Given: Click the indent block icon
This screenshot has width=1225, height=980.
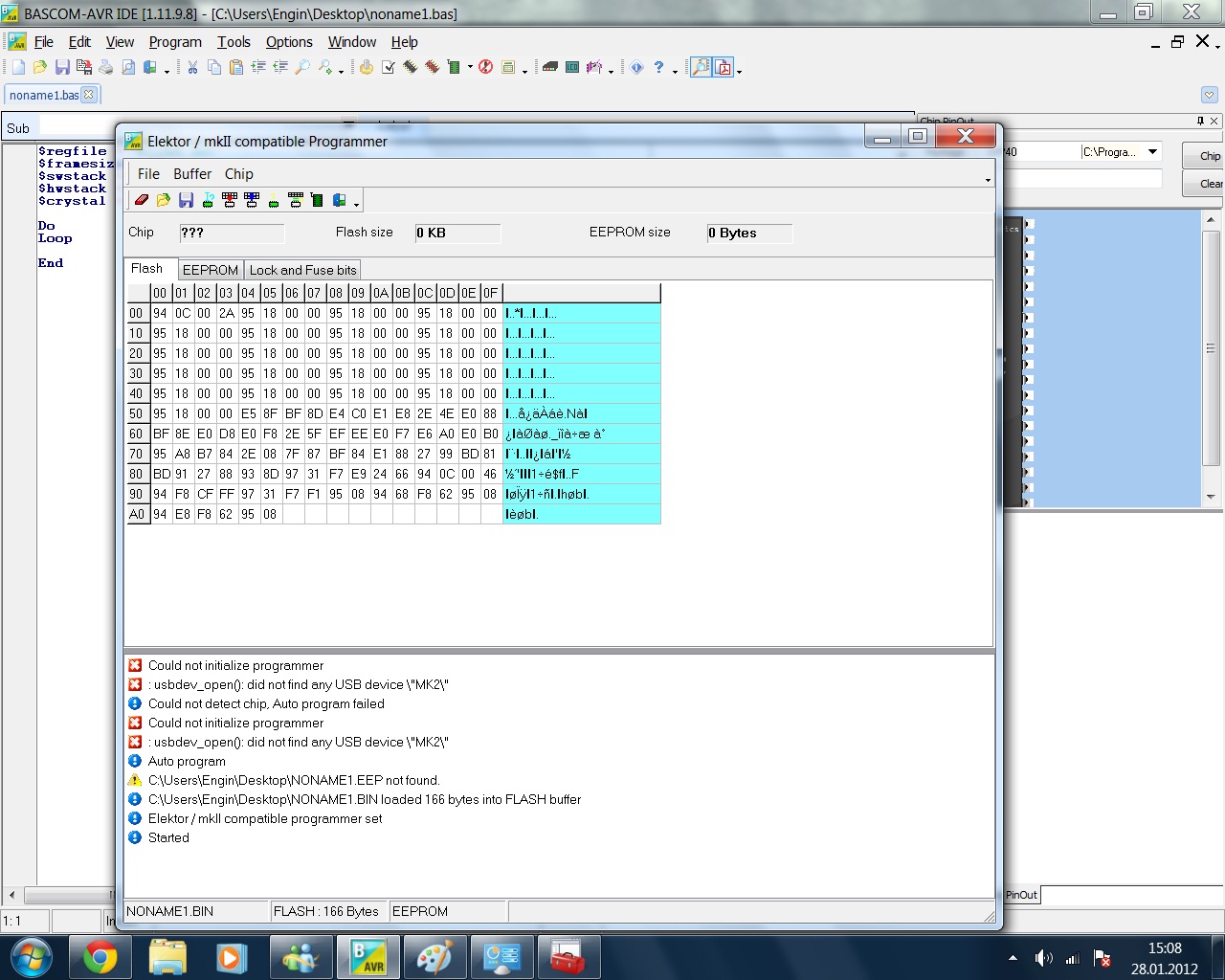Looking at the screenshot, I should click(258, 67).
